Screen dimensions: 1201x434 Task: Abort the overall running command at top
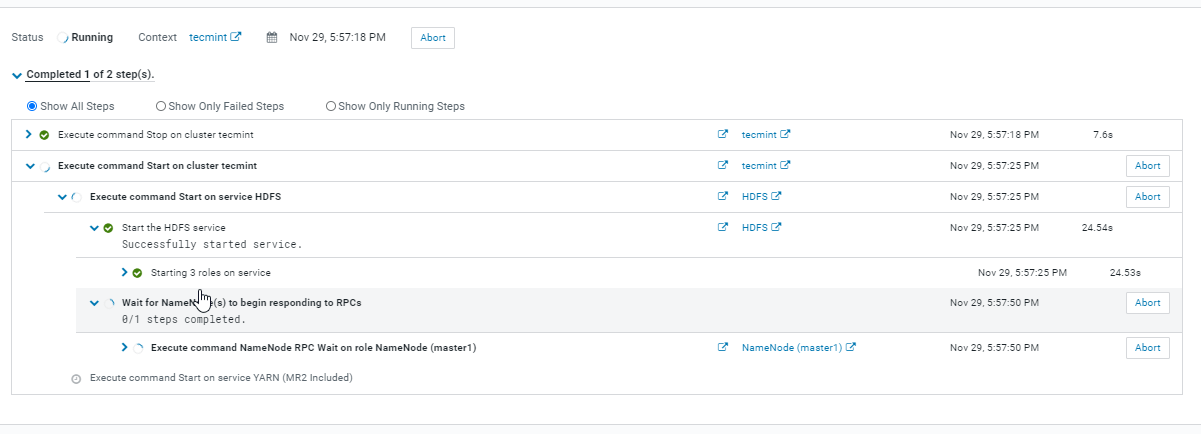pyautogui.click(x=432, y=37)
